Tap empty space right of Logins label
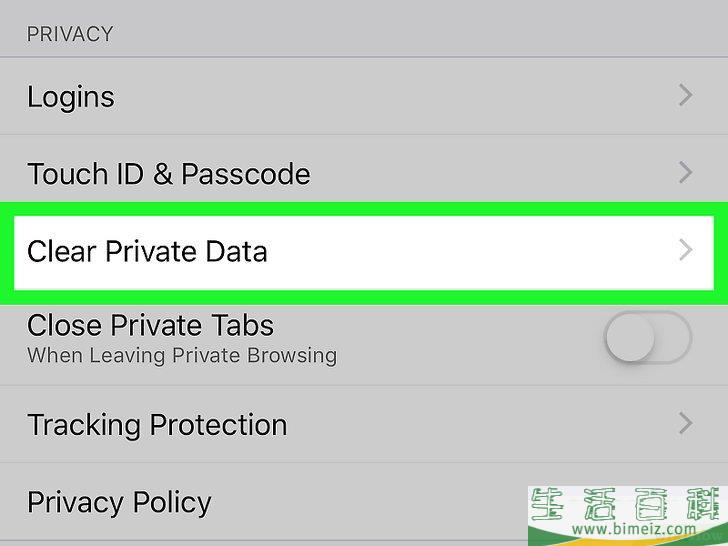The width and height of the screenshot is (728, 546). coord(395,96)
